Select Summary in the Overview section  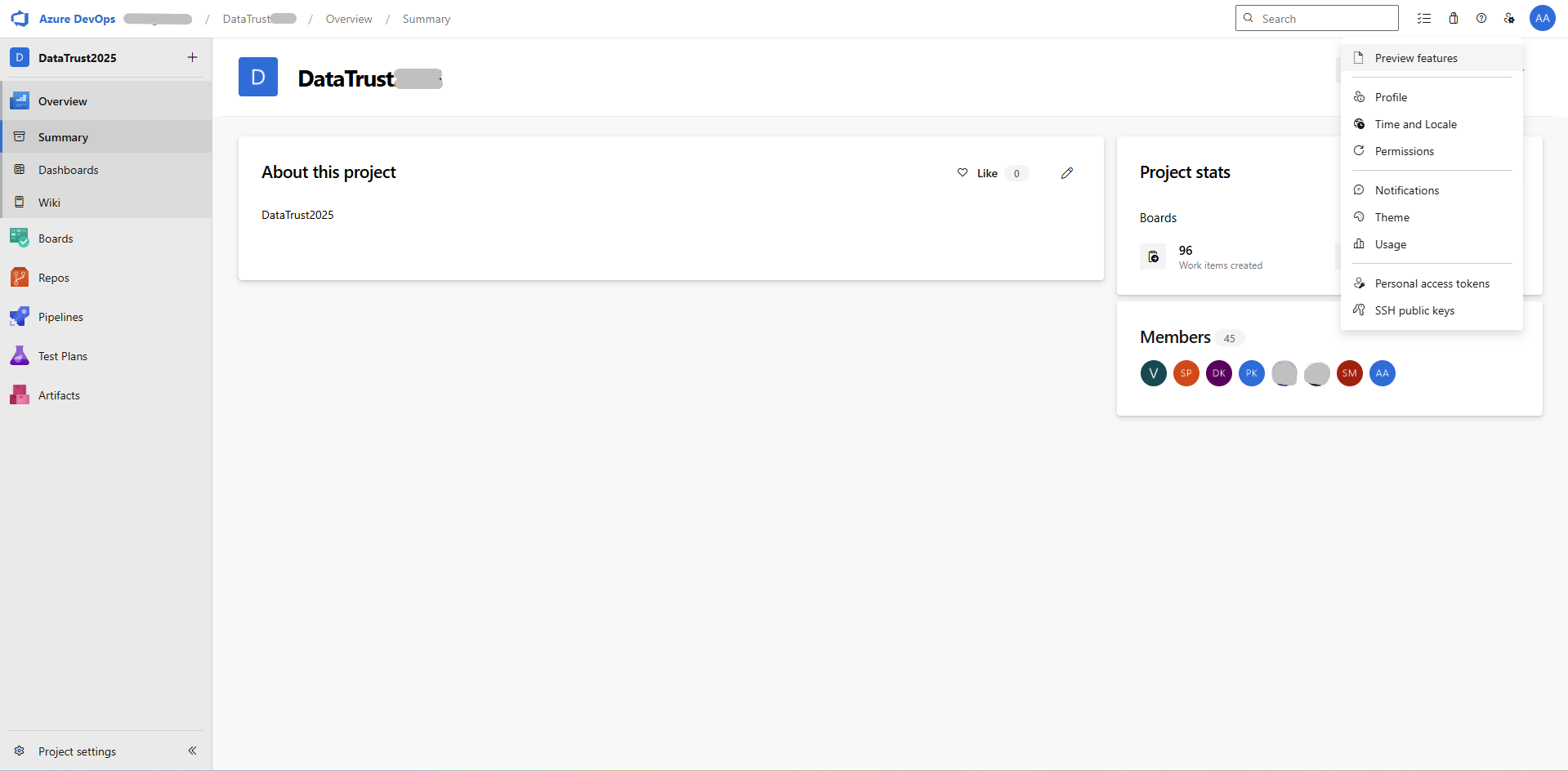pos(106,137)
